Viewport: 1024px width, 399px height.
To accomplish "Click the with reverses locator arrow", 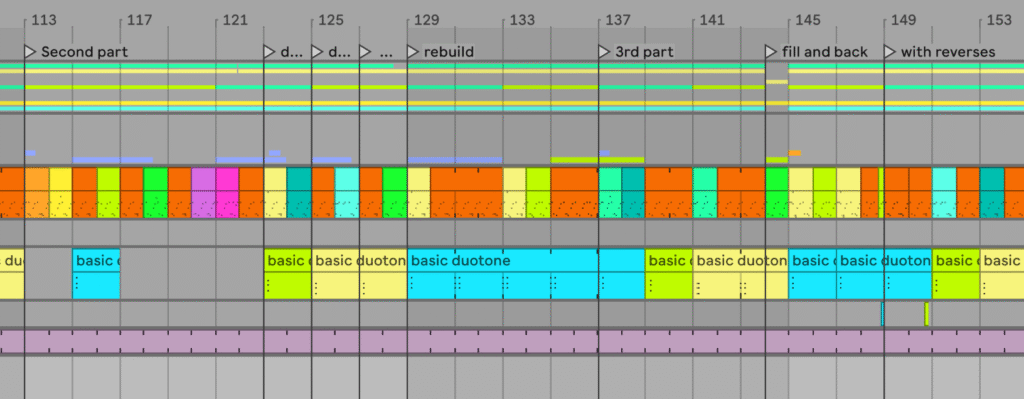I will pyautogui.click(x=890, y=52).
